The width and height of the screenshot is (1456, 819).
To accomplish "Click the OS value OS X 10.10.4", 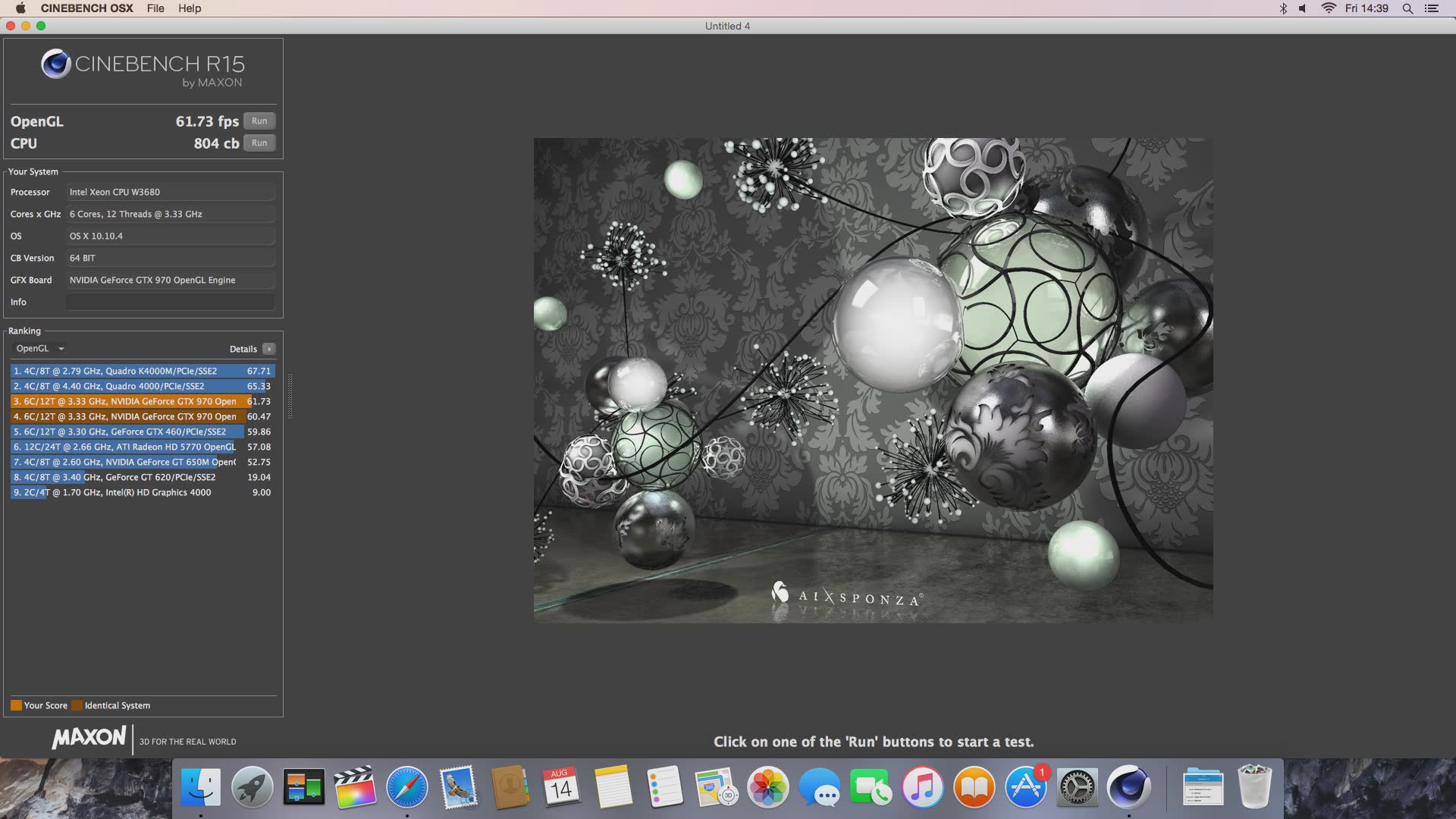I will tap(171, 236).
